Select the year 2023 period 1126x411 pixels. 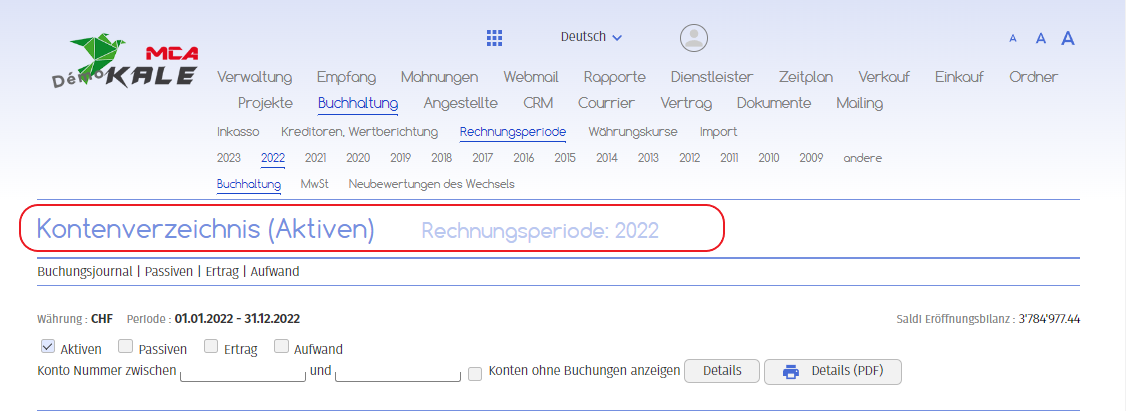pos(228,158)
